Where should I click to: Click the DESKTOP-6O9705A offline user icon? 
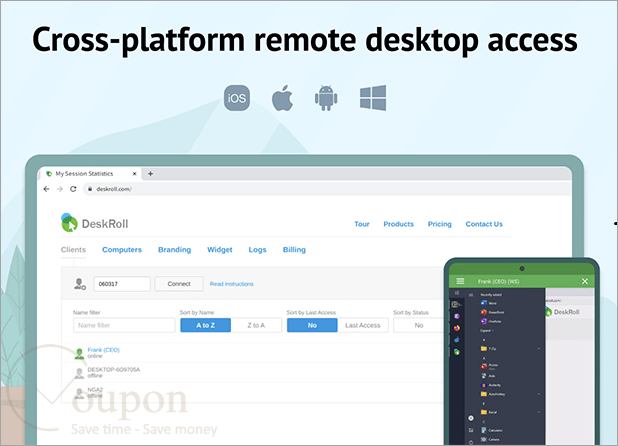(79, 373)
